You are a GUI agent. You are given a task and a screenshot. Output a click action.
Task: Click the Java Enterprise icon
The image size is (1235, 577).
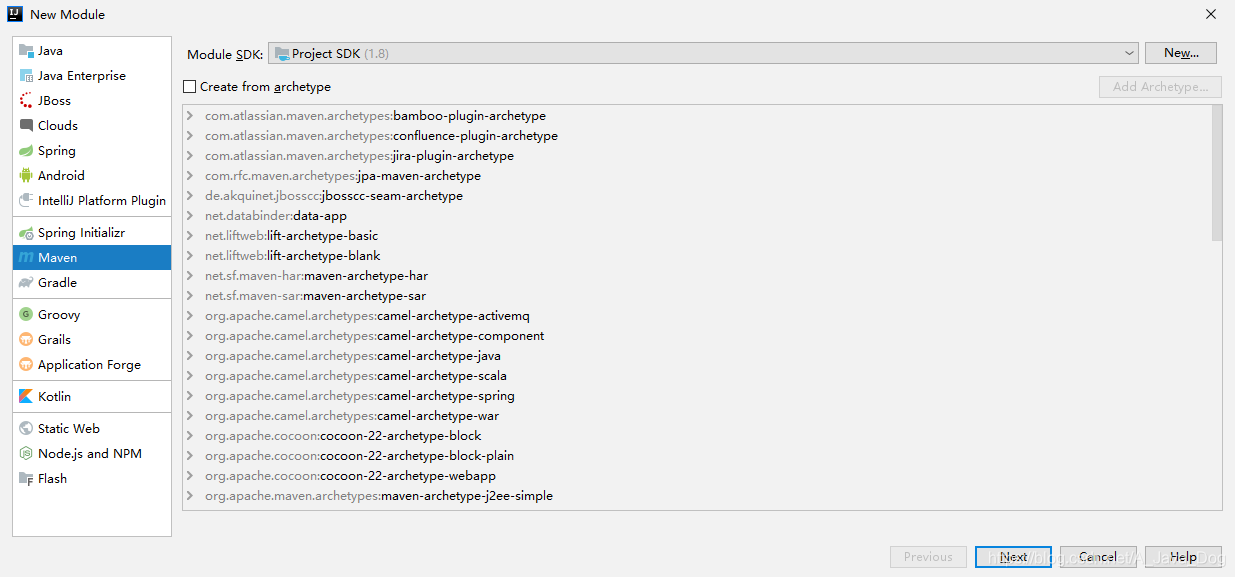click(x=26, y=76)
